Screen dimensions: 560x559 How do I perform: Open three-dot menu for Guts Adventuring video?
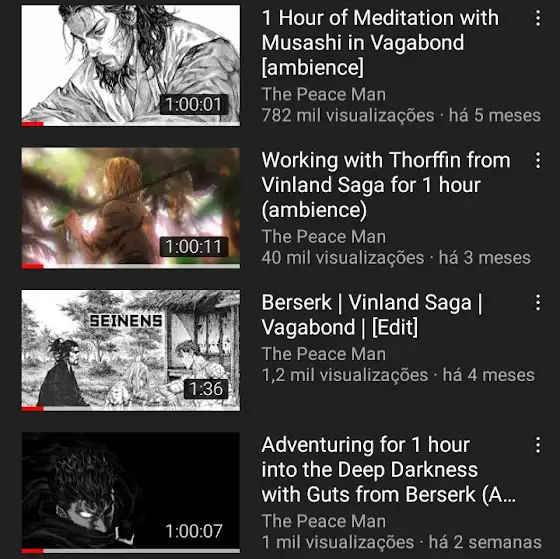(538, 445)
